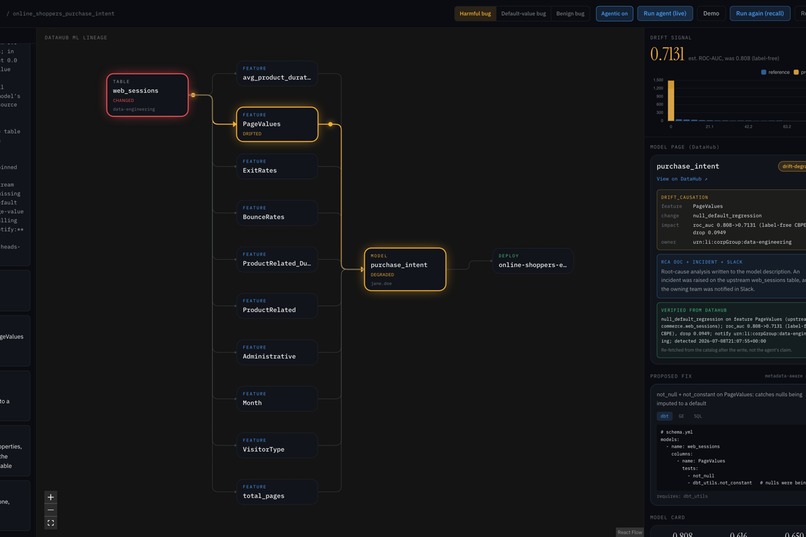Click the PROPOSED FIX section label
Viewport: 806px width, 537px height.
click(671, 376)
